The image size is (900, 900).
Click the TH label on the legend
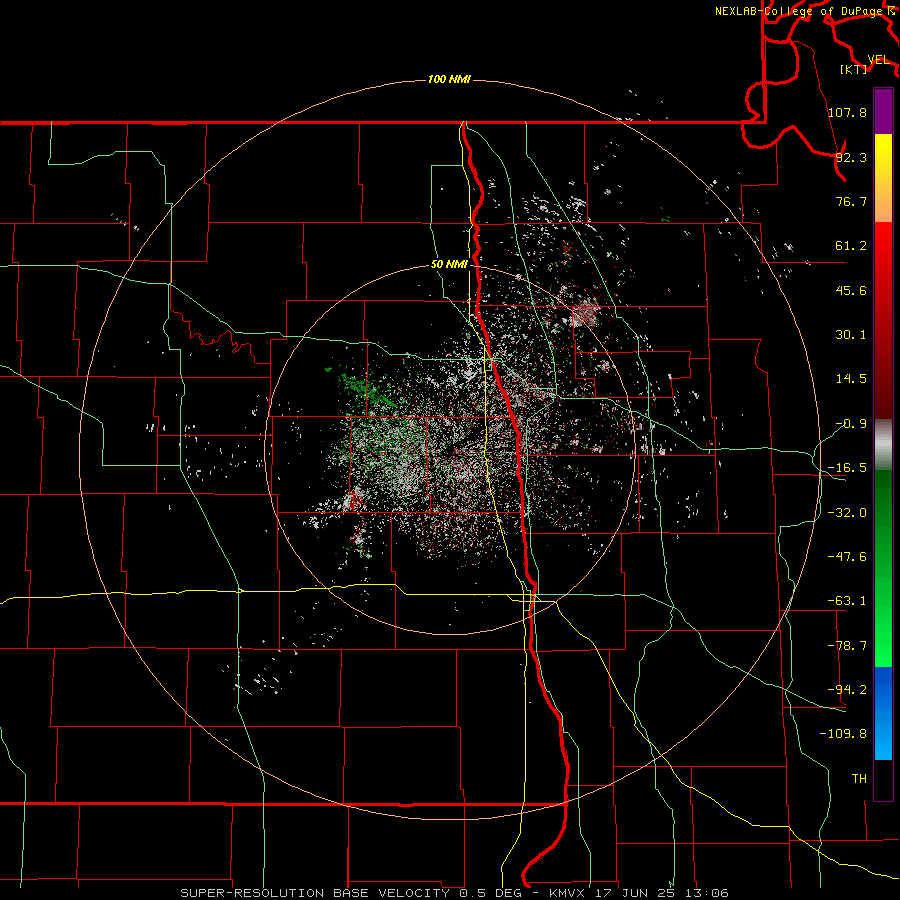pos(859,779)
